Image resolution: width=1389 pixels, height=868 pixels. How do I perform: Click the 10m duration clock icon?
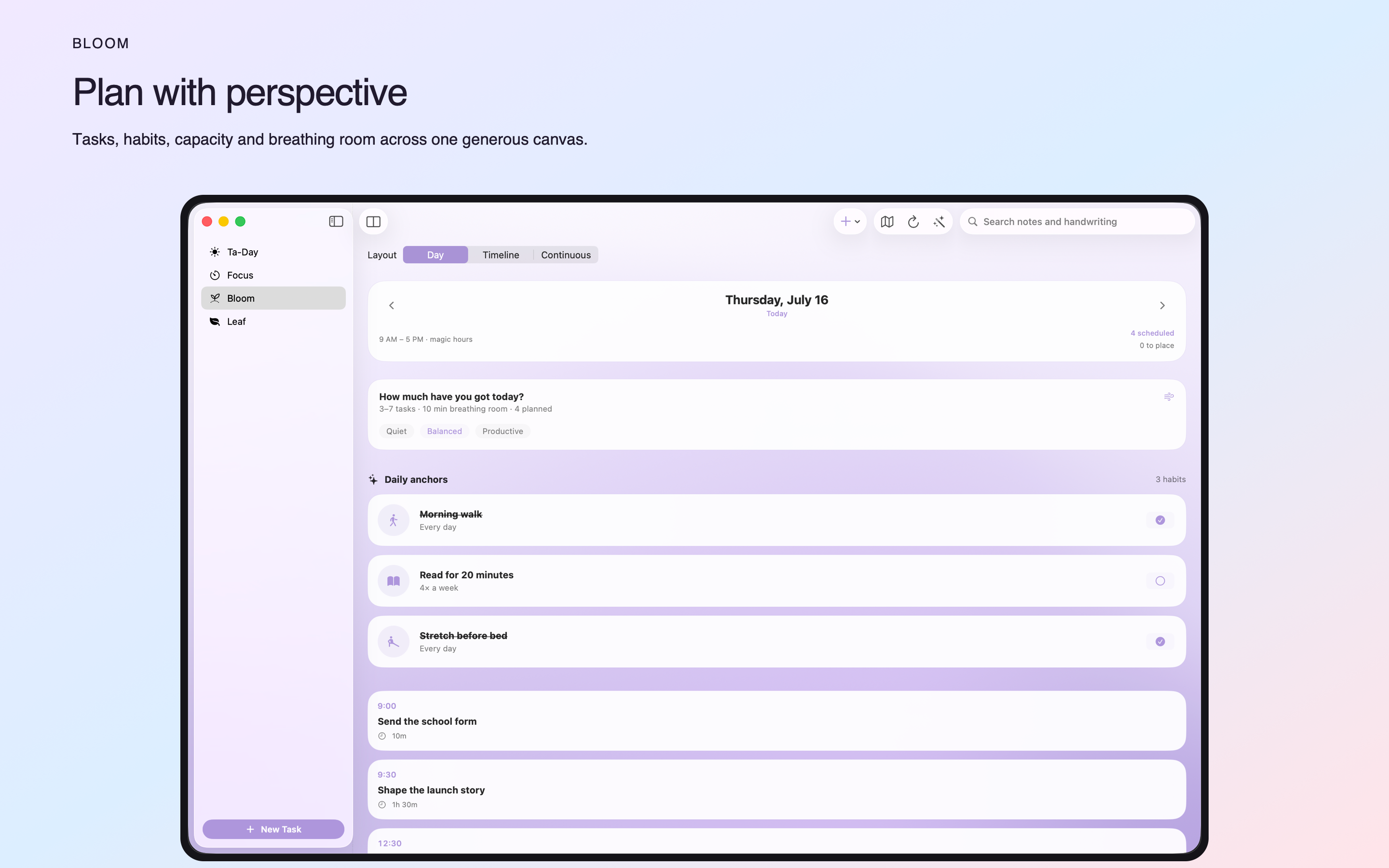pos(381,736)
